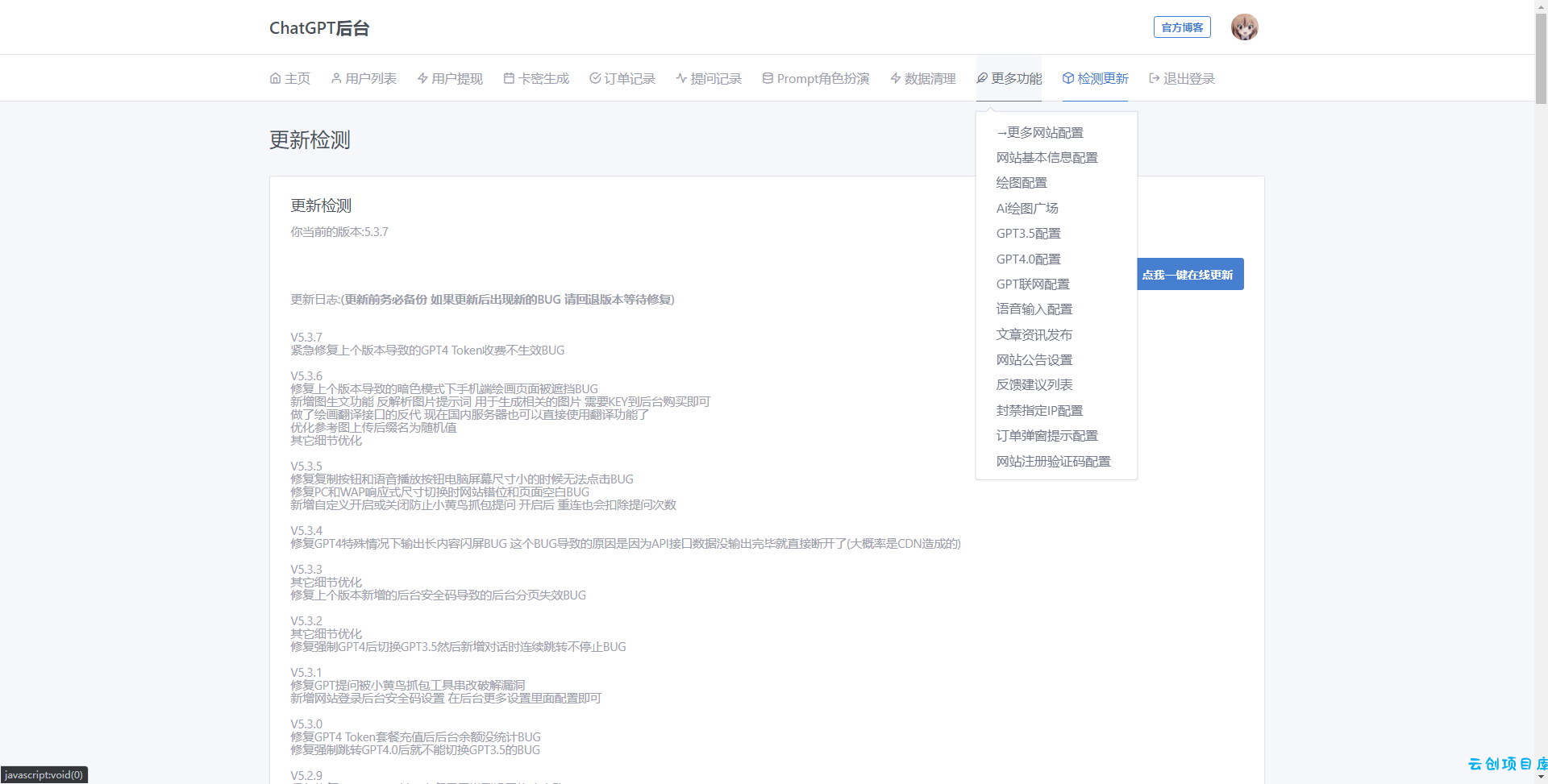This screenshot has width=1548, height=784.
Task: Click the activity pulse icon beside 提问记录
Action: coord(681,78)
